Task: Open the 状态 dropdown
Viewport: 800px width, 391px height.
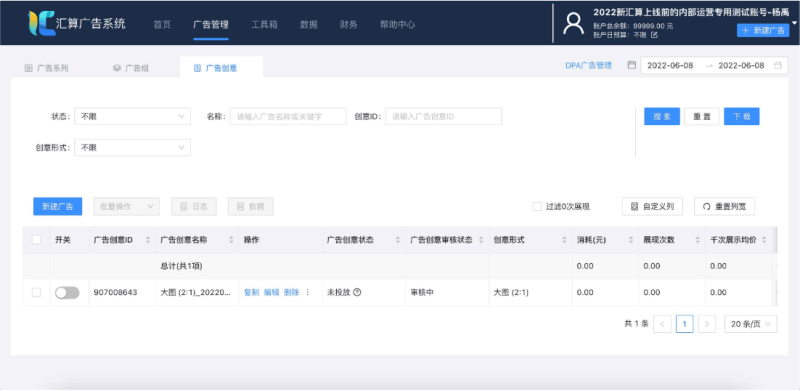Action: (133, 116)
